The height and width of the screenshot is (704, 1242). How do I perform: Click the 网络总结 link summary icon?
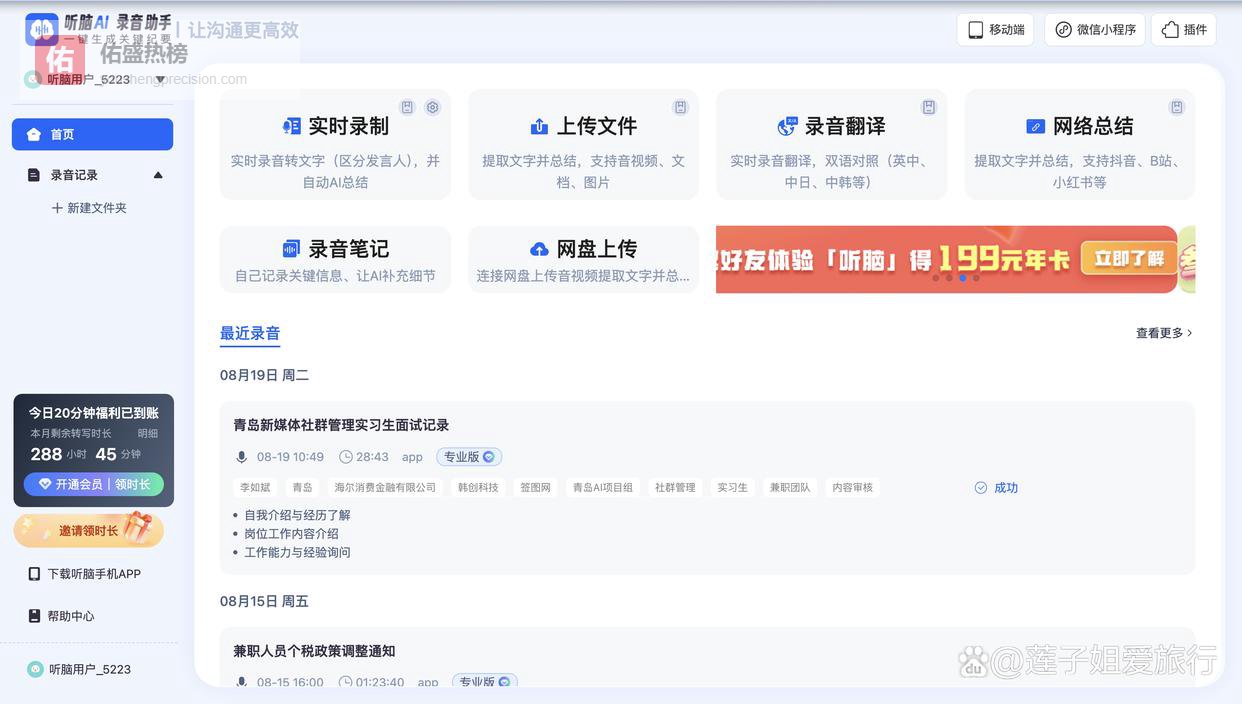[x=1035, y=127]
